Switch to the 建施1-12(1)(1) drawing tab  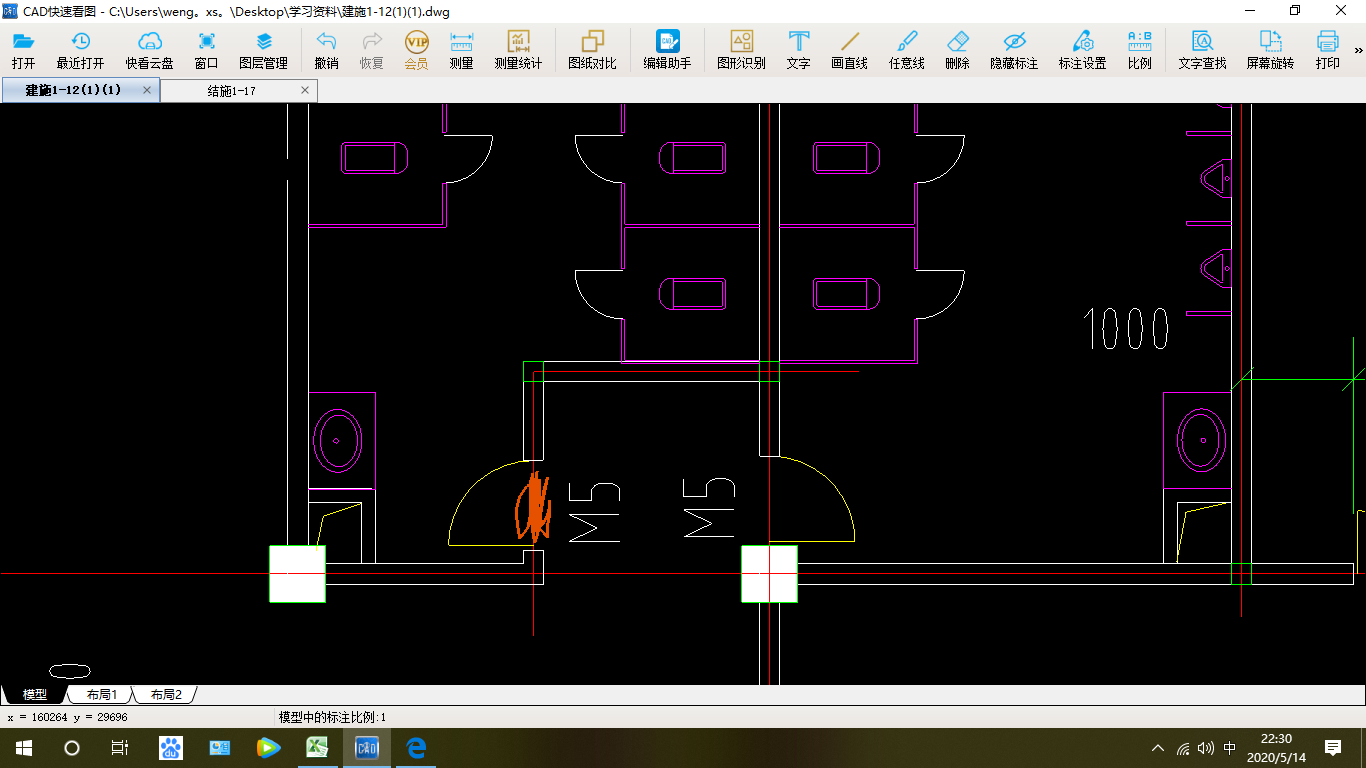(73, 90)
